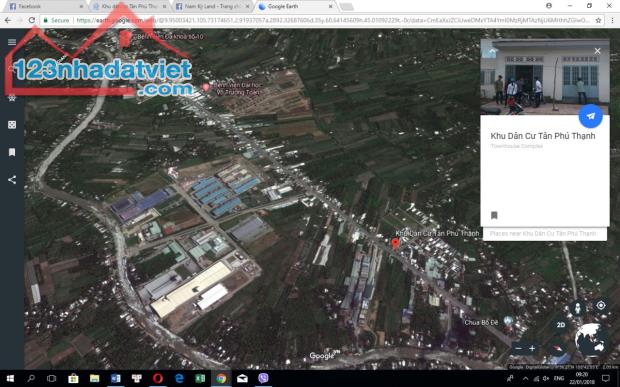Activate Street View pegman icon
This screenshot has width=620, height=387.
[x=578, y=308]
